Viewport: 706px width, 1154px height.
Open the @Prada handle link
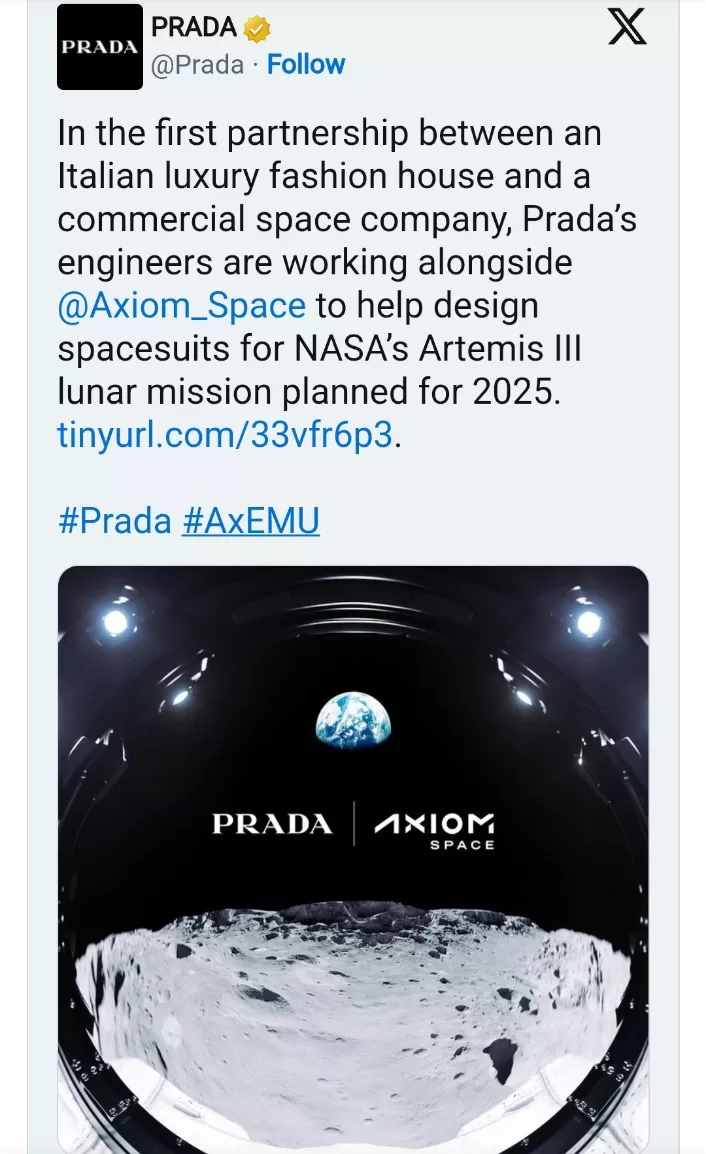pos(197,64)
